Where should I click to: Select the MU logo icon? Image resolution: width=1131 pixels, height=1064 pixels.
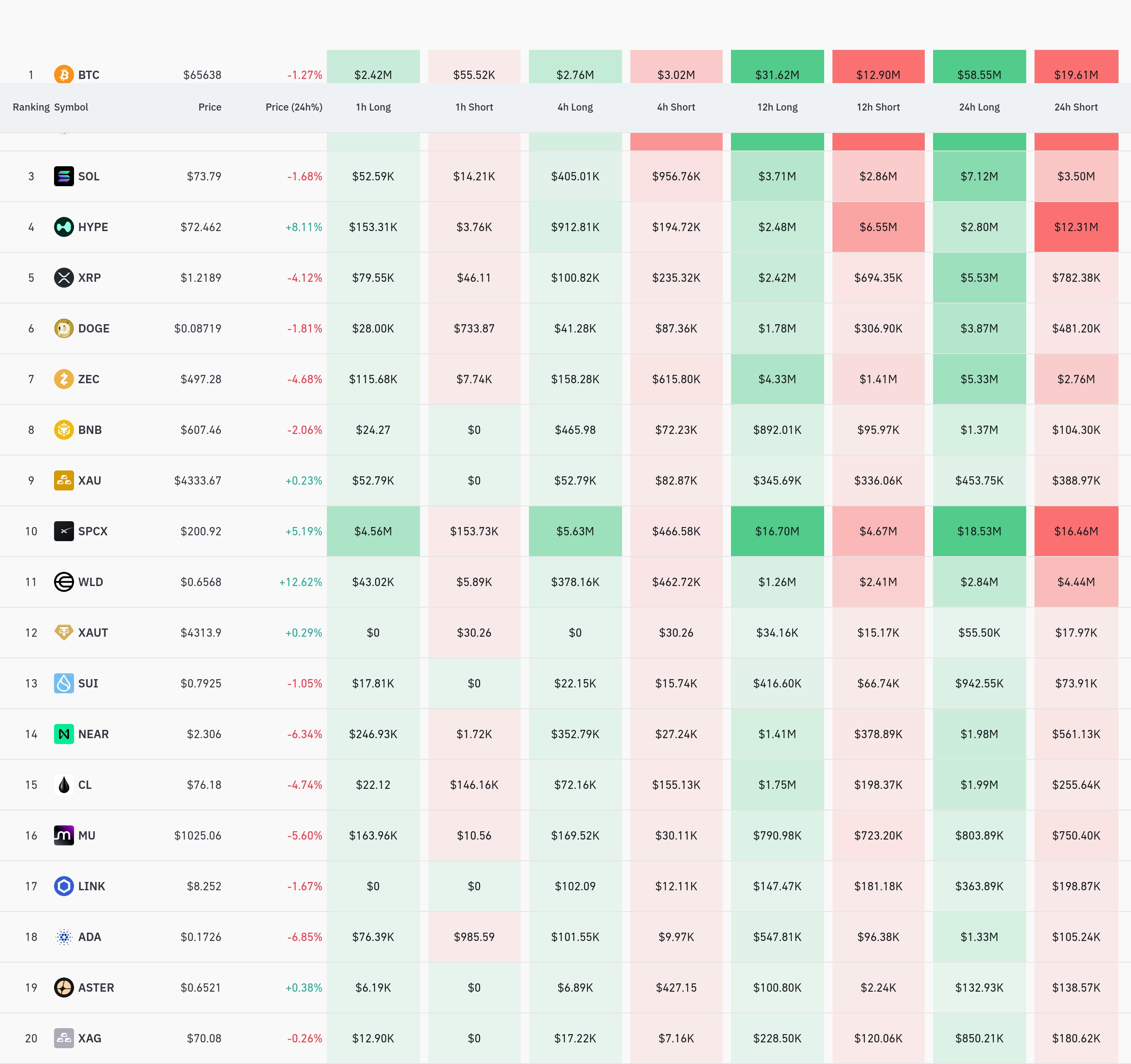tap(64, 835)
